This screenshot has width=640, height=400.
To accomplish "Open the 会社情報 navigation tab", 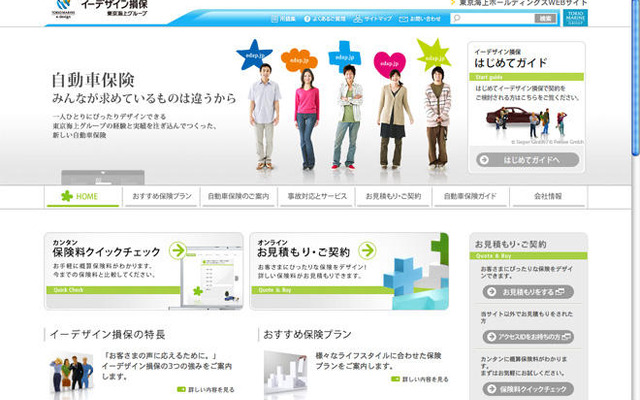I will pos(548,197).
